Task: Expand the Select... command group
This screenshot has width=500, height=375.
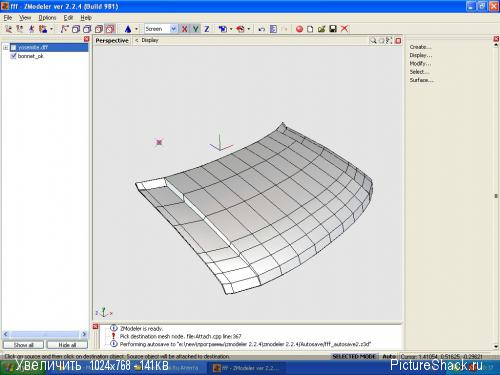Action: pyautogui.click(x=420, y=72)
